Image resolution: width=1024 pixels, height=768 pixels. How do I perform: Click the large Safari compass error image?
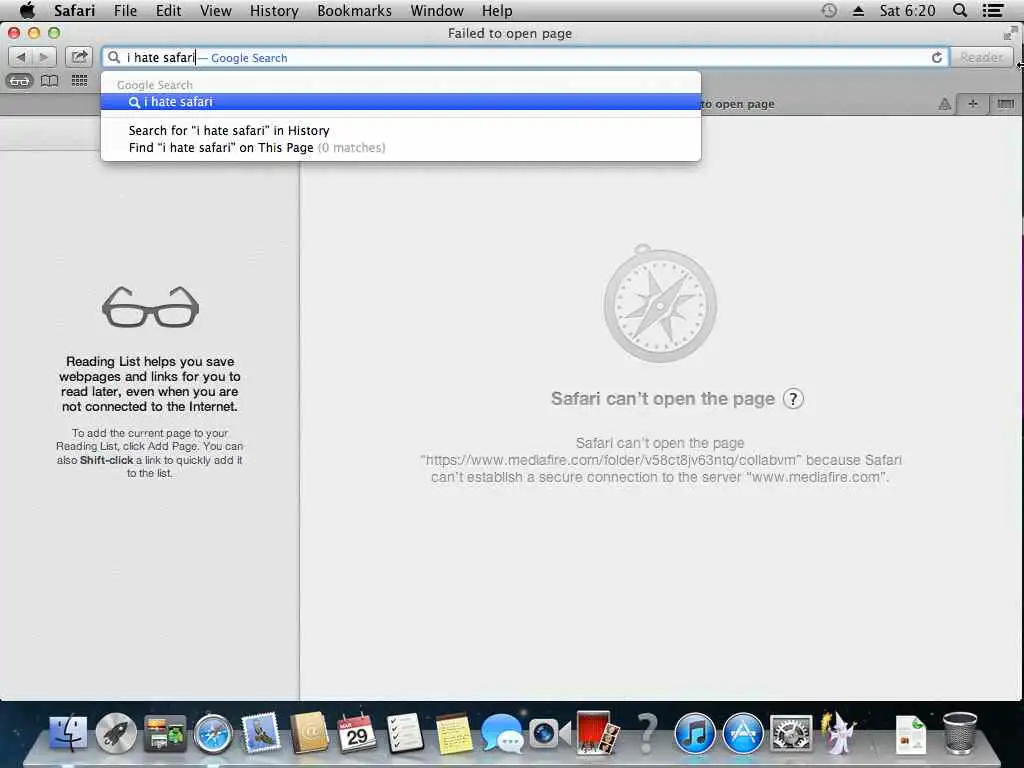point(660,304)
